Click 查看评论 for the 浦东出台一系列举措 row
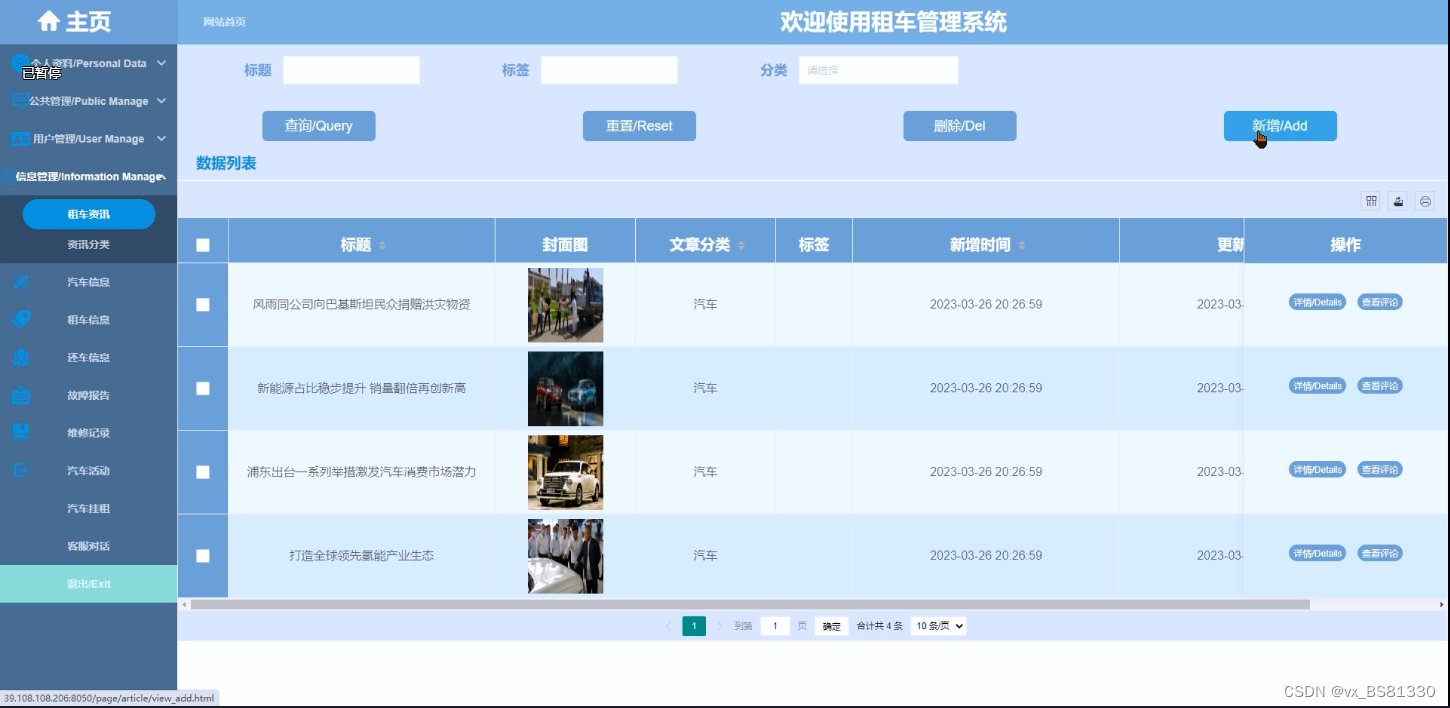The width and height of the screenshot is (1450, 708). [1380, 470]
